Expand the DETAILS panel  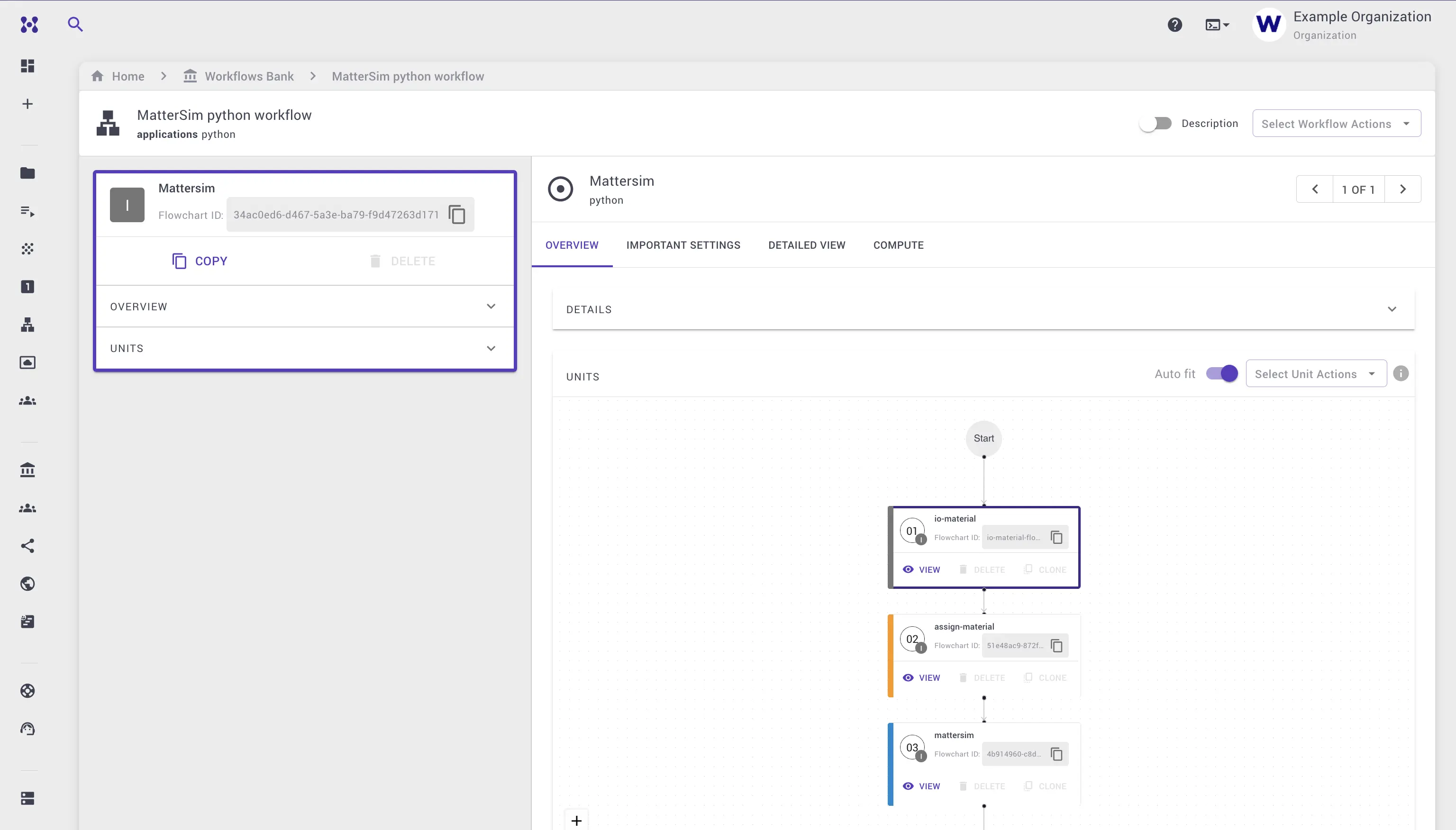[983, 309]
